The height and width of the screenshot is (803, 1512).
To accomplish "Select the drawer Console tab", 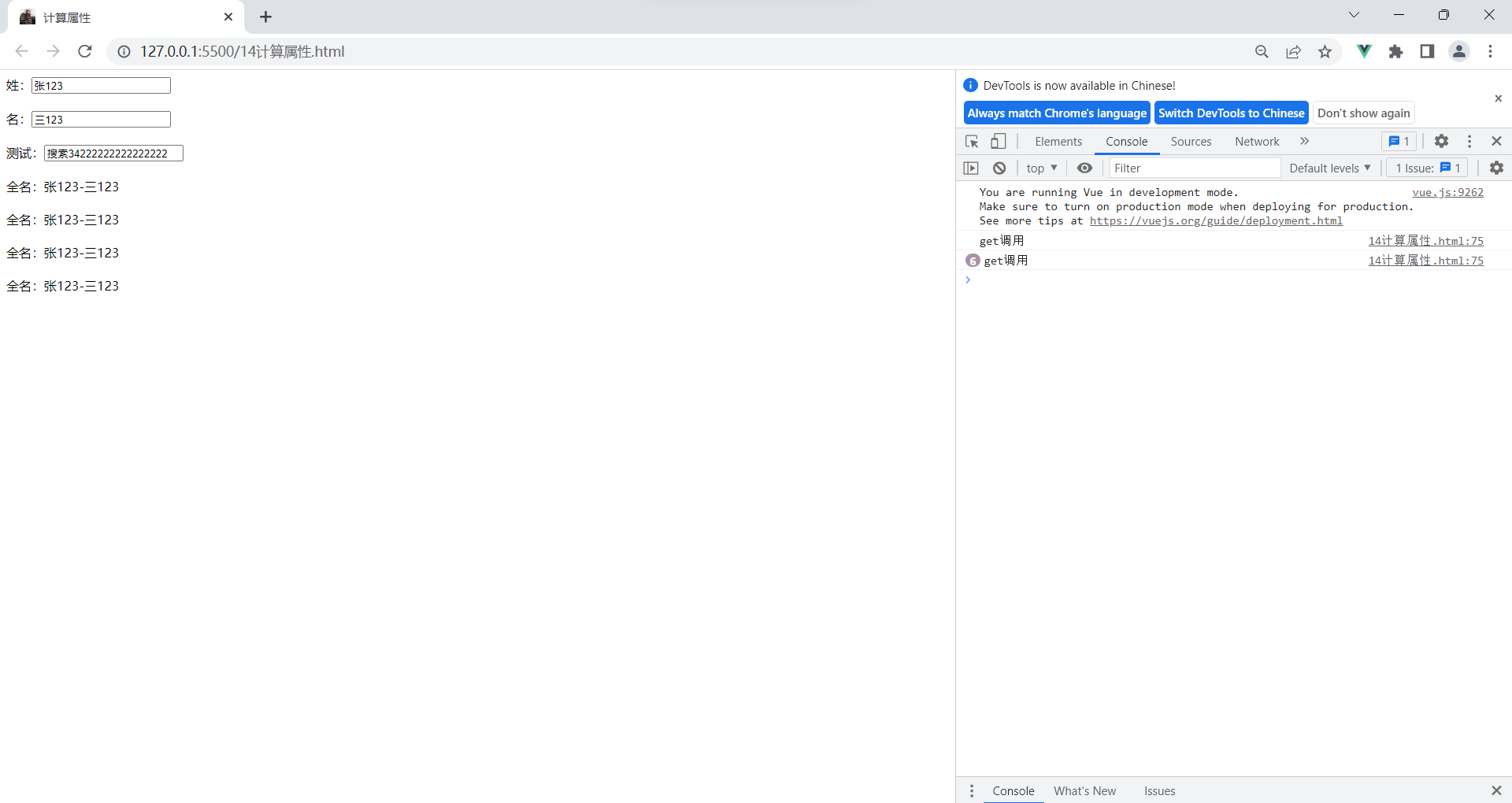I will pyautogui.click(x=1013, y=790).
